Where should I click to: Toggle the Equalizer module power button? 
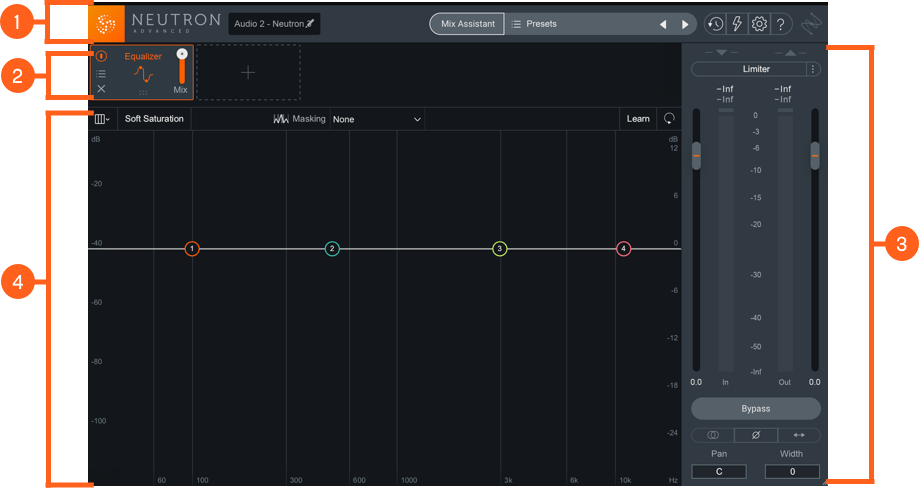101,56
